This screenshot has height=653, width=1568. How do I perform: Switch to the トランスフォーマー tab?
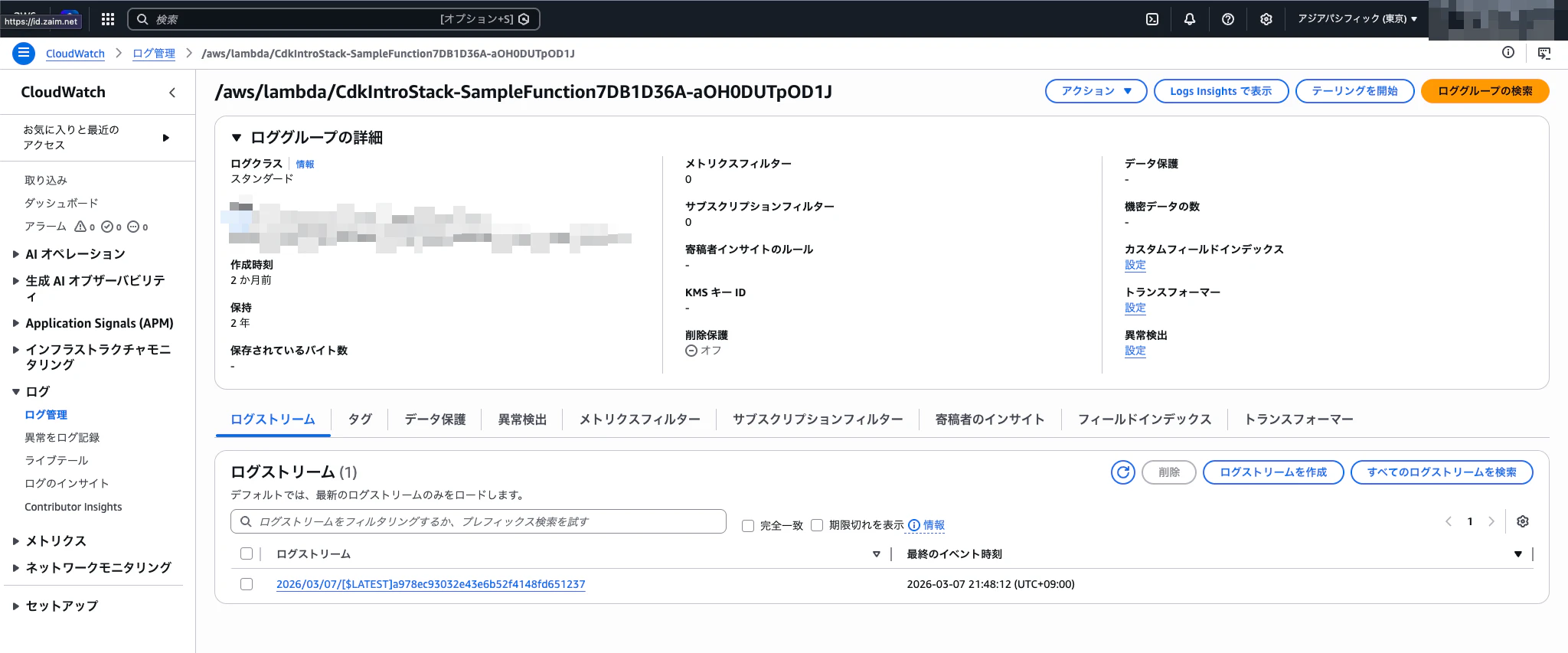[x=1298, y=420]
